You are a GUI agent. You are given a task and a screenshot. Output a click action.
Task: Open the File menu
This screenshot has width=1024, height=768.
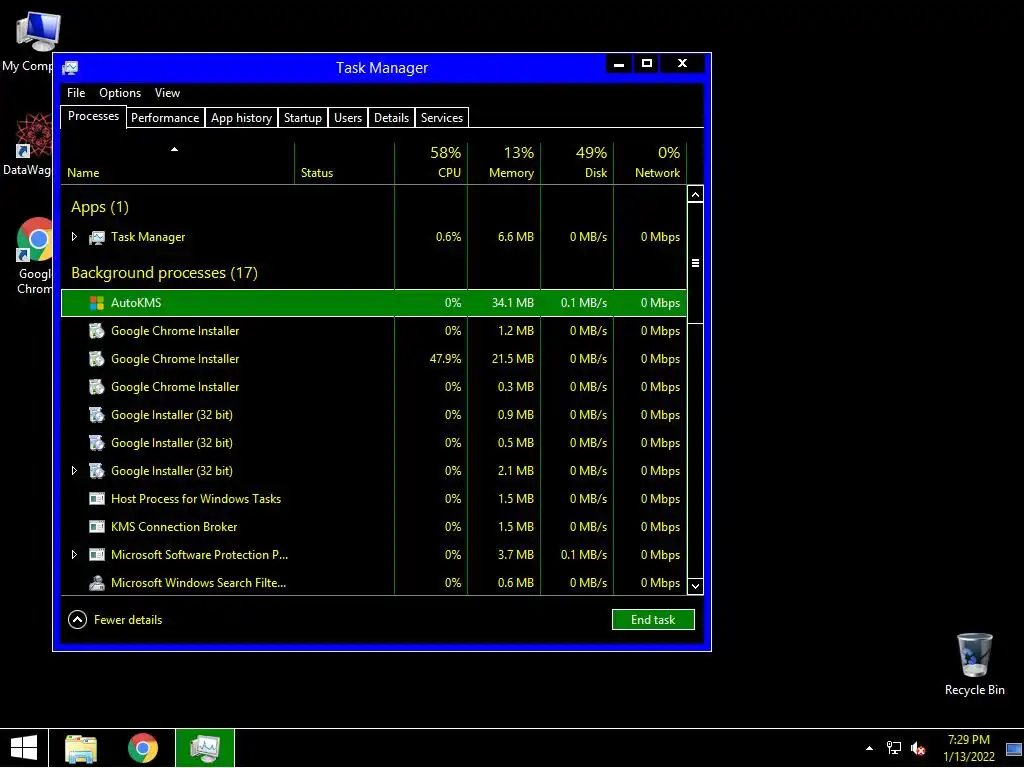tap(76, 93)
